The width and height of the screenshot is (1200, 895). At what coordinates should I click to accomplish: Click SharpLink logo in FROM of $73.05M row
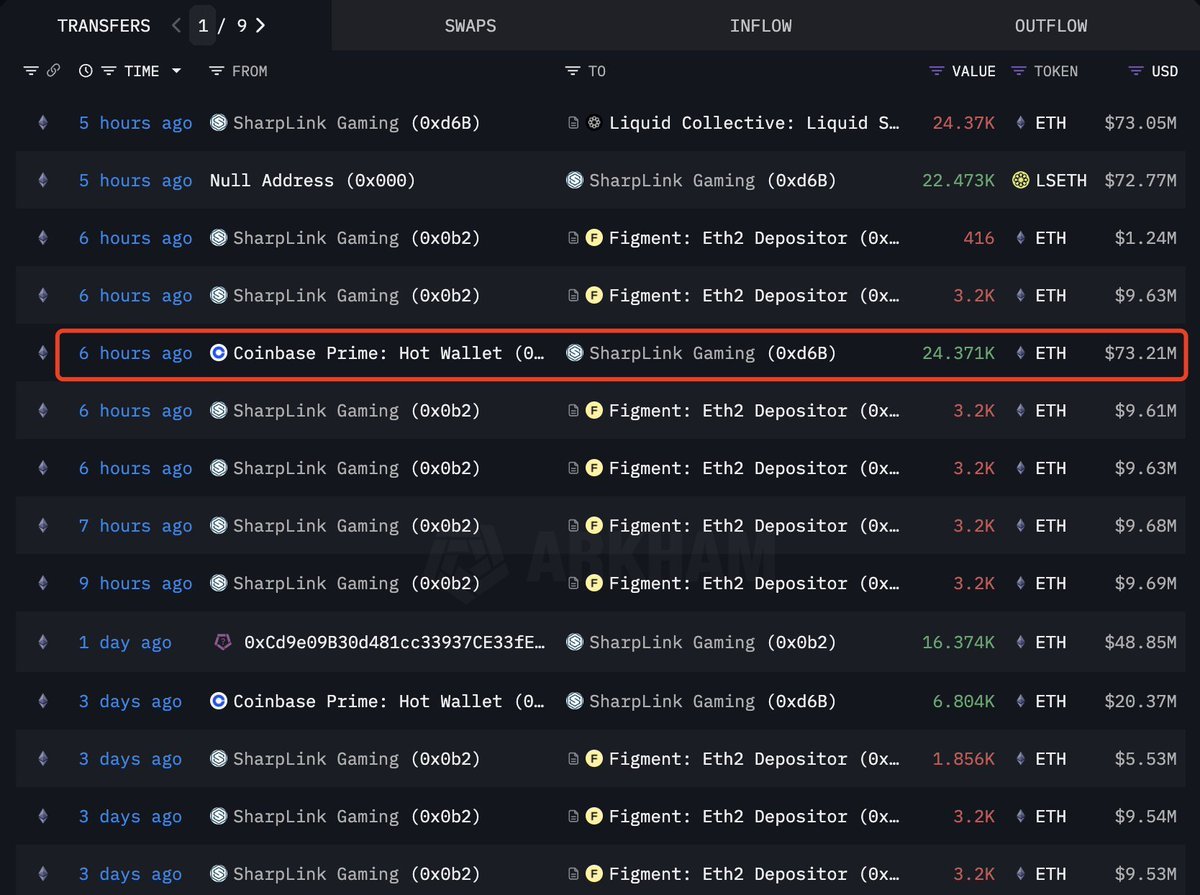click(x=218, y=123)
